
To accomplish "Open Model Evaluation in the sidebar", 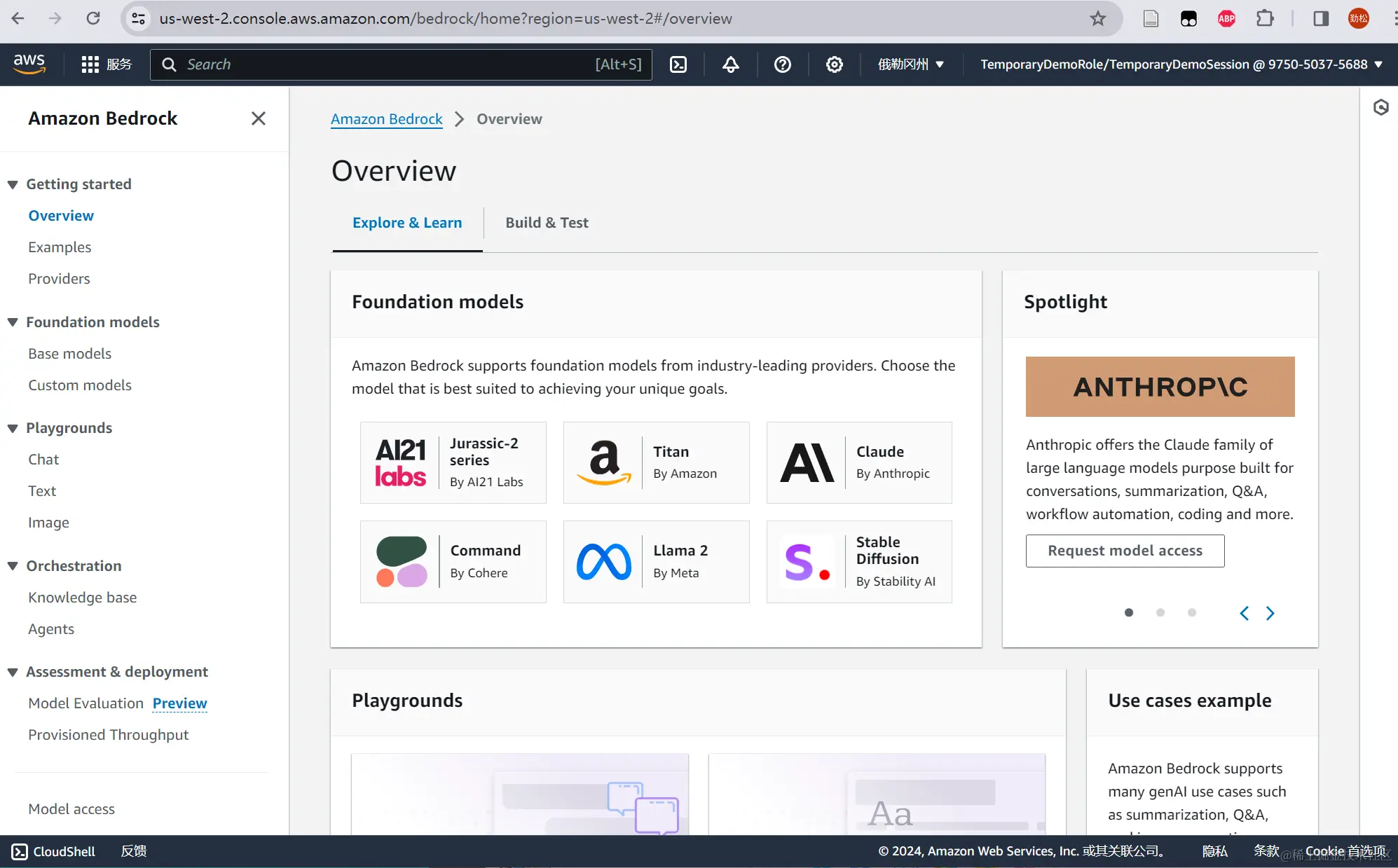I will 85,703.
